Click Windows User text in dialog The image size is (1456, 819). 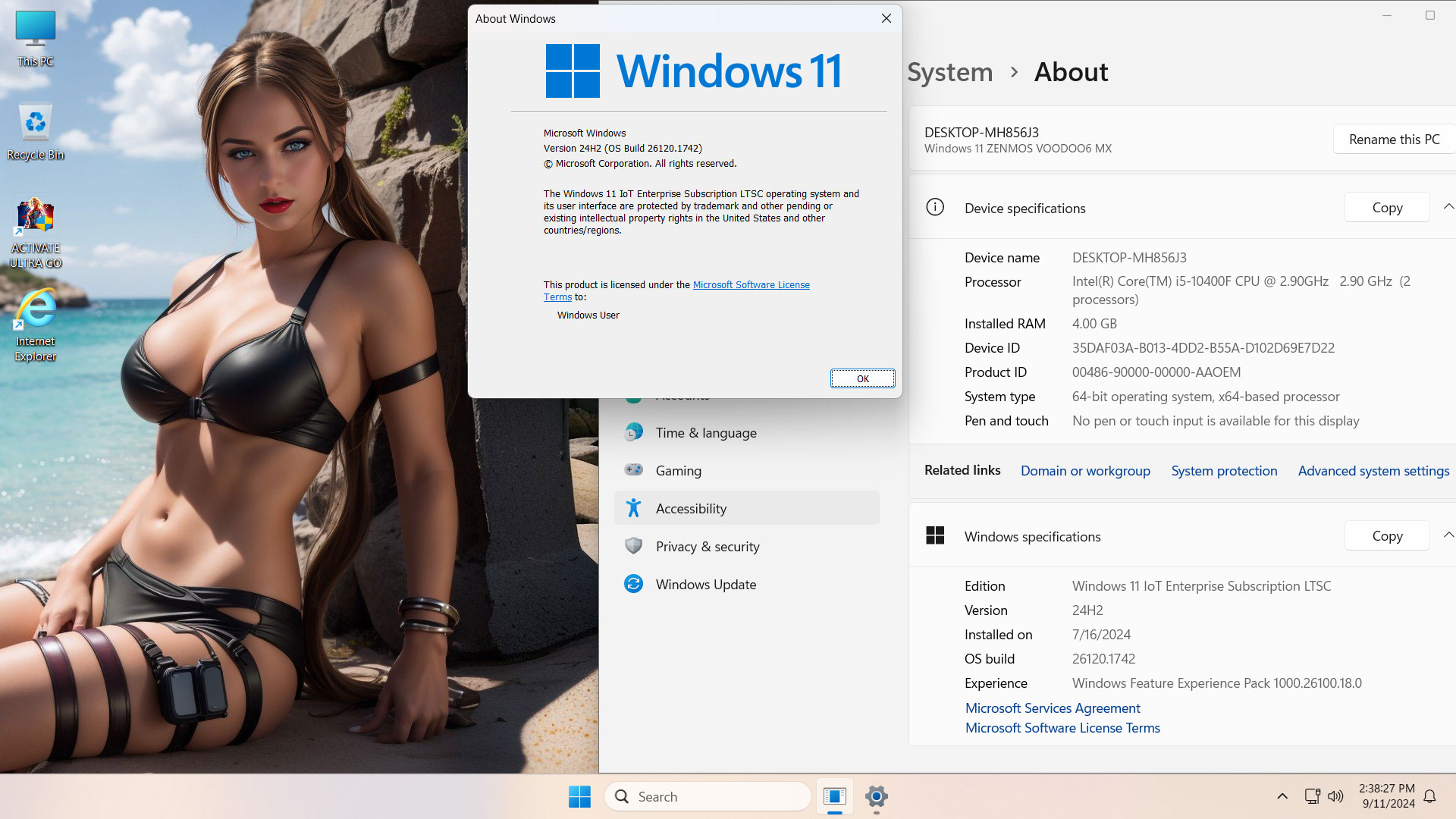[588, 315]
